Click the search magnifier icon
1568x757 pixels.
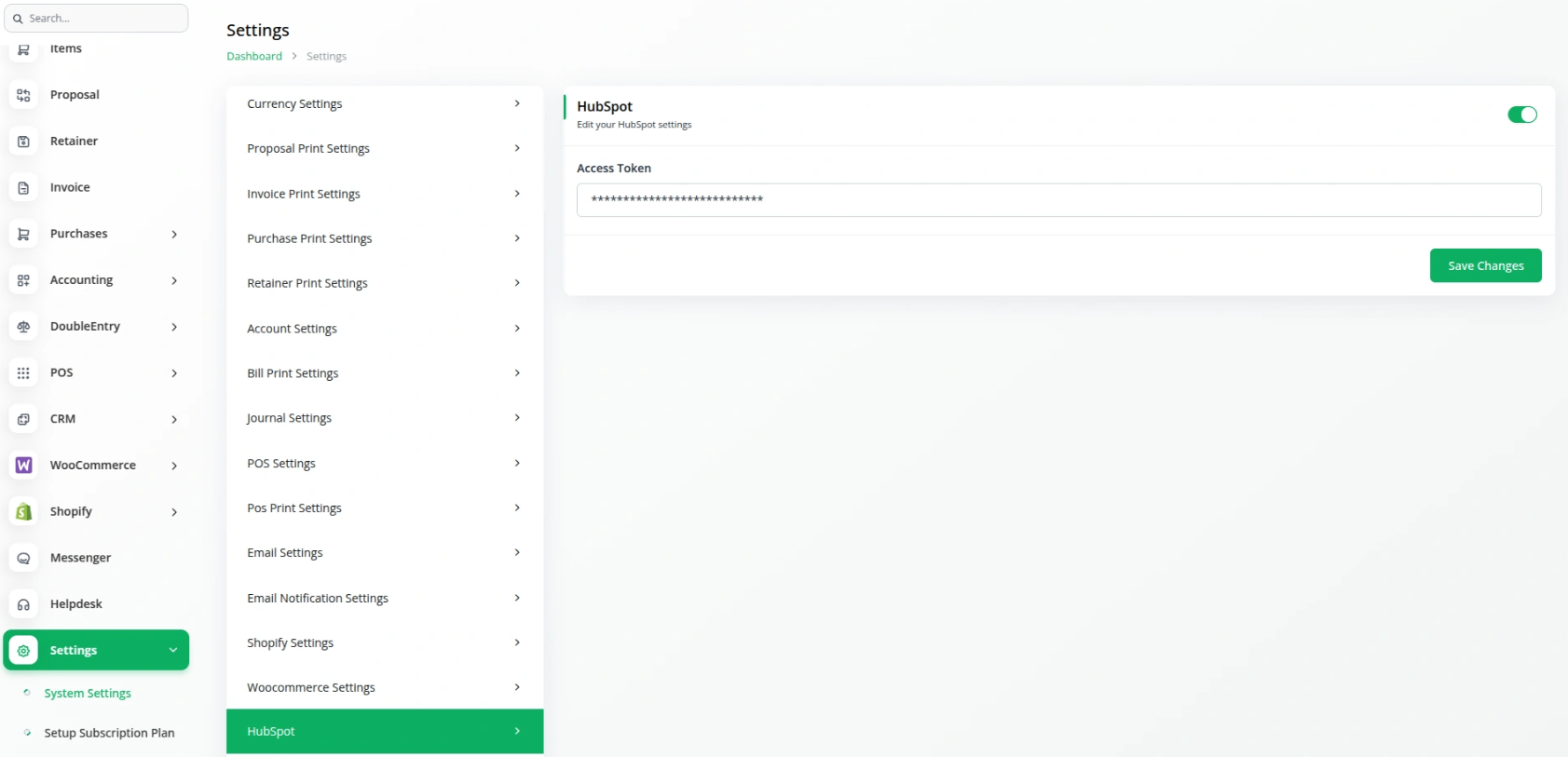(18, 19)
